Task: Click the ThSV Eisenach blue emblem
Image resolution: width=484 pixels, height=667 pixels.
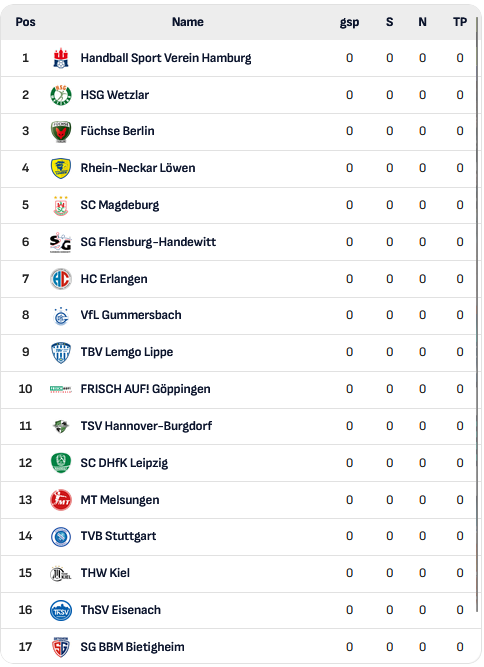Action: 61,610
